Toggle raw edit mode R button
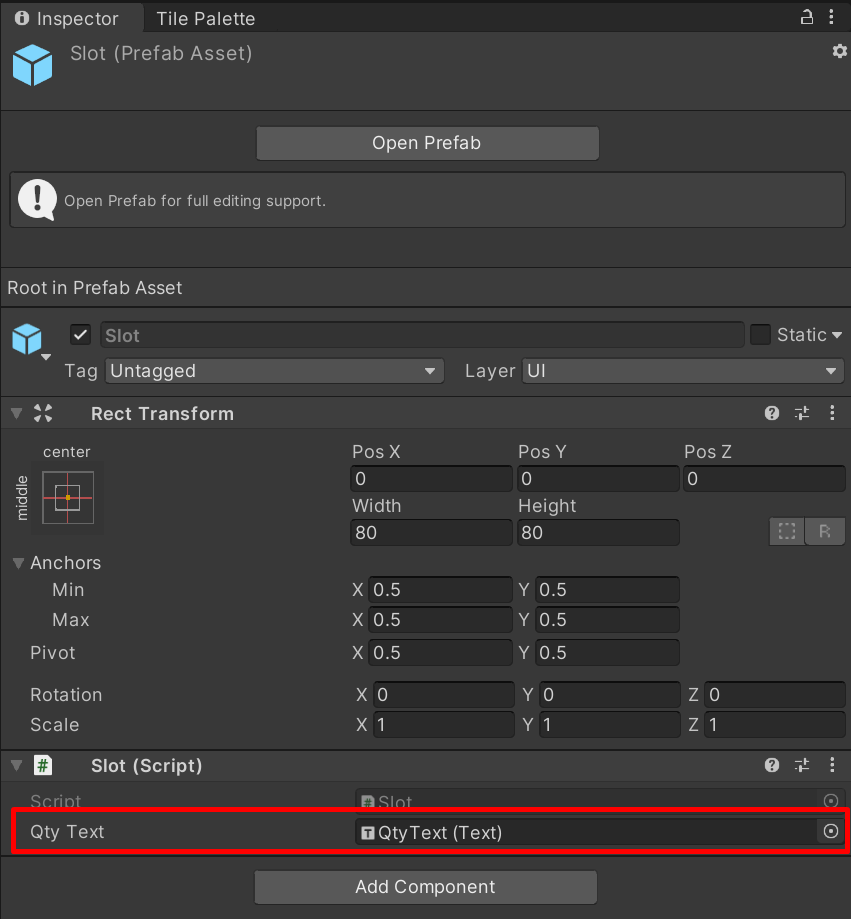Screen dimensions: 851x919 click(825, 532)
